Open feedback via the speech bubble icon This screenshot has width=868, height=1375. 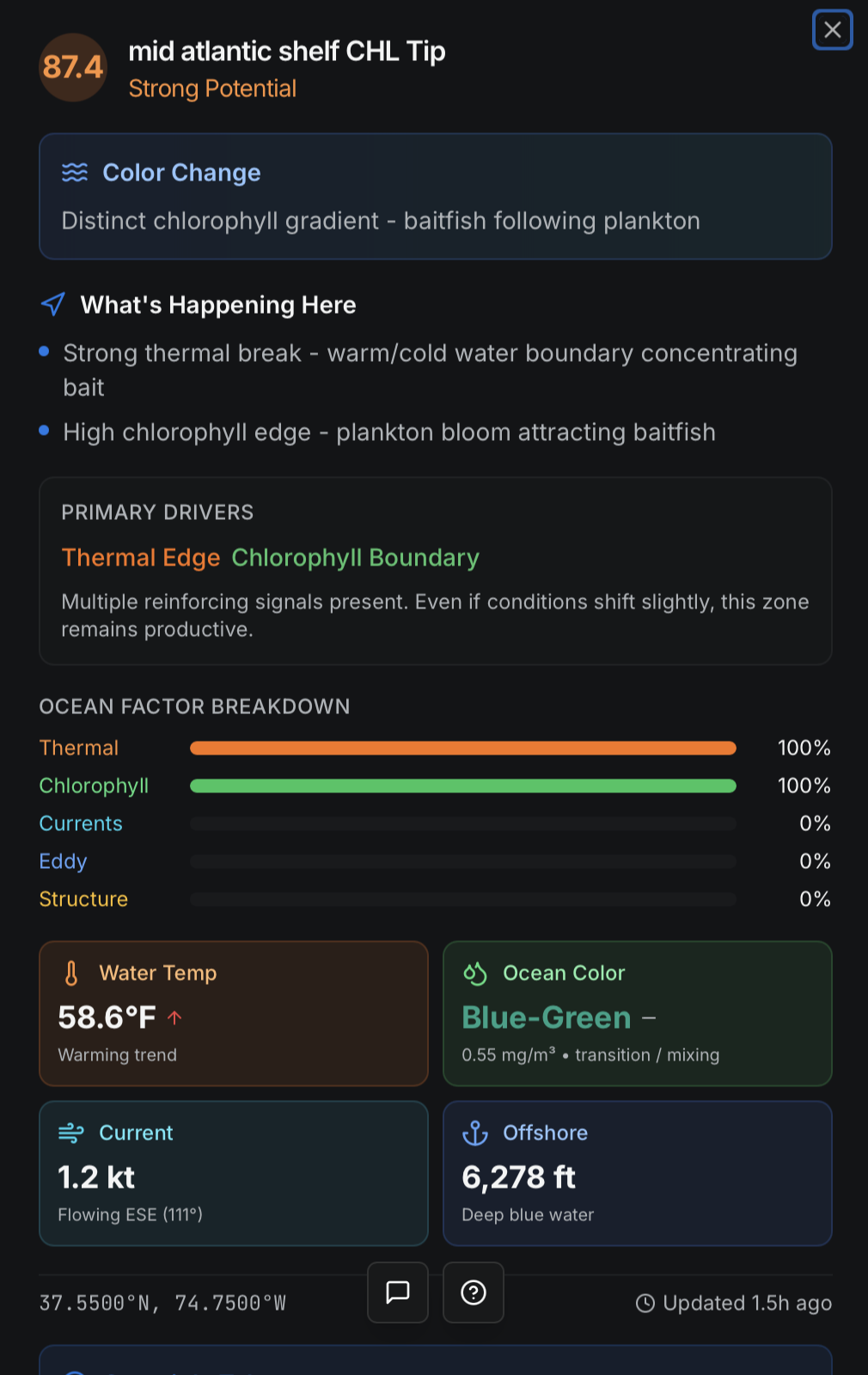[397, 1292]
